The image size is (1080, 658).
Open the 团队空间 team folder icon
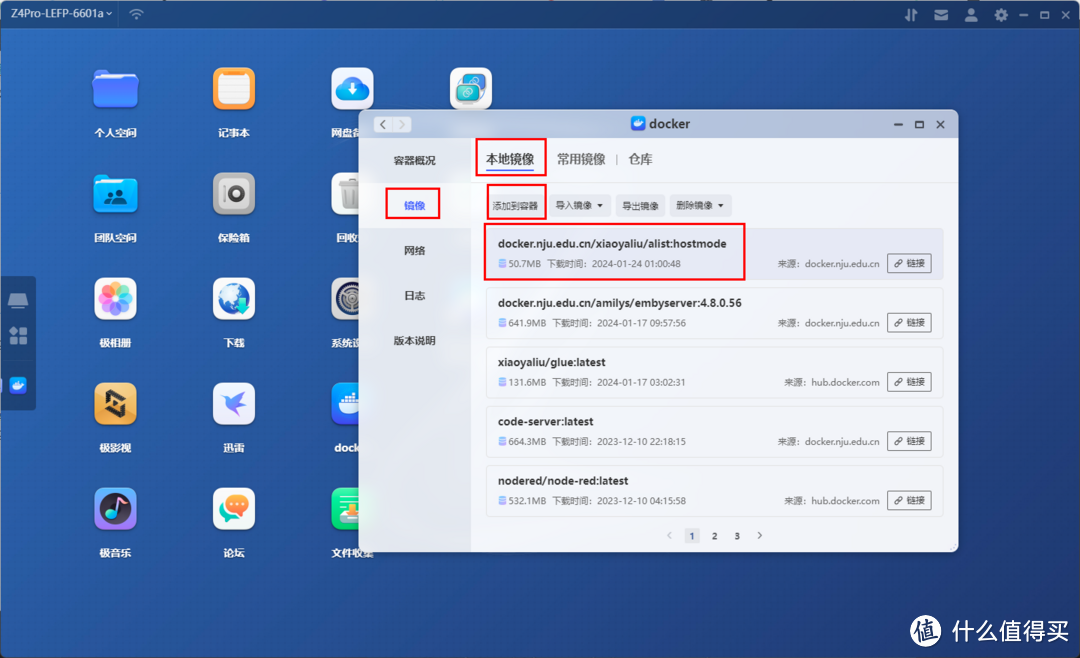coord(115,194)
